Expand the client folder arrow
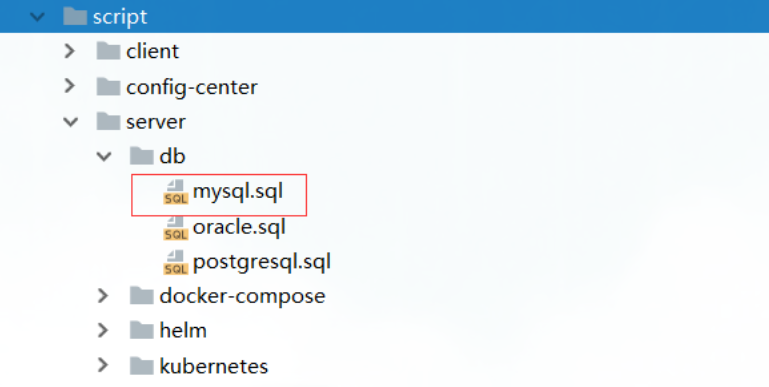This screenshot has height=387, width=769. 70,51
